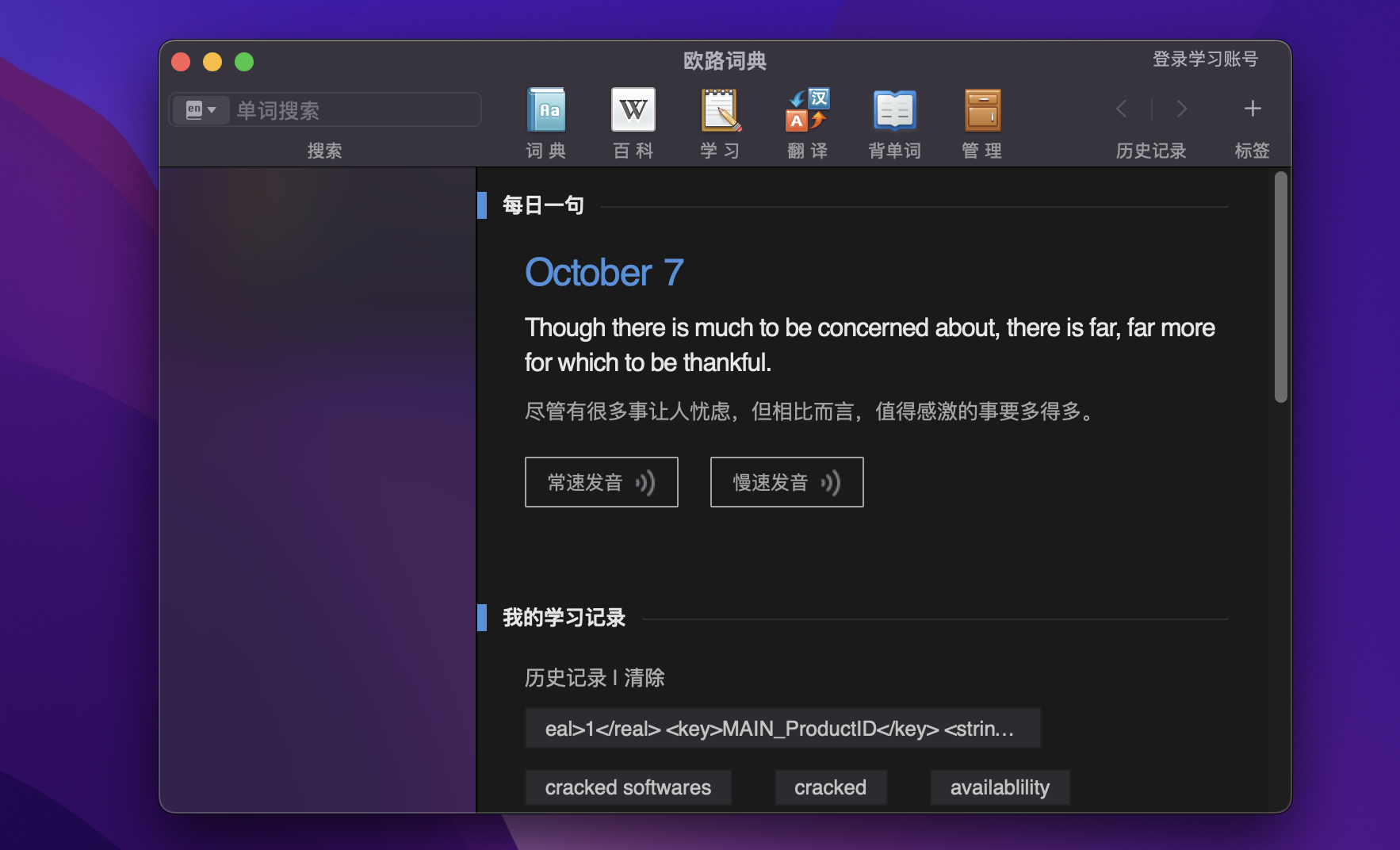
Task: Play 常速发音 normal speed pronunciation
Action: click(x=601, y=482)
